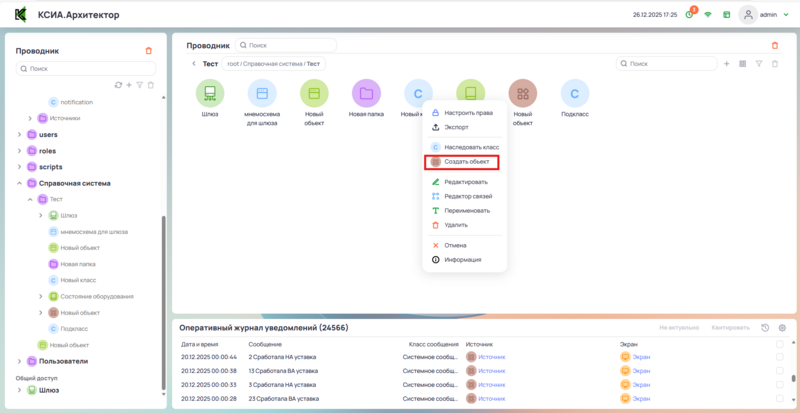This screenshot has width=800, height=413.
Task: Check the first notification row checkbox
Action: click(780, 356)
